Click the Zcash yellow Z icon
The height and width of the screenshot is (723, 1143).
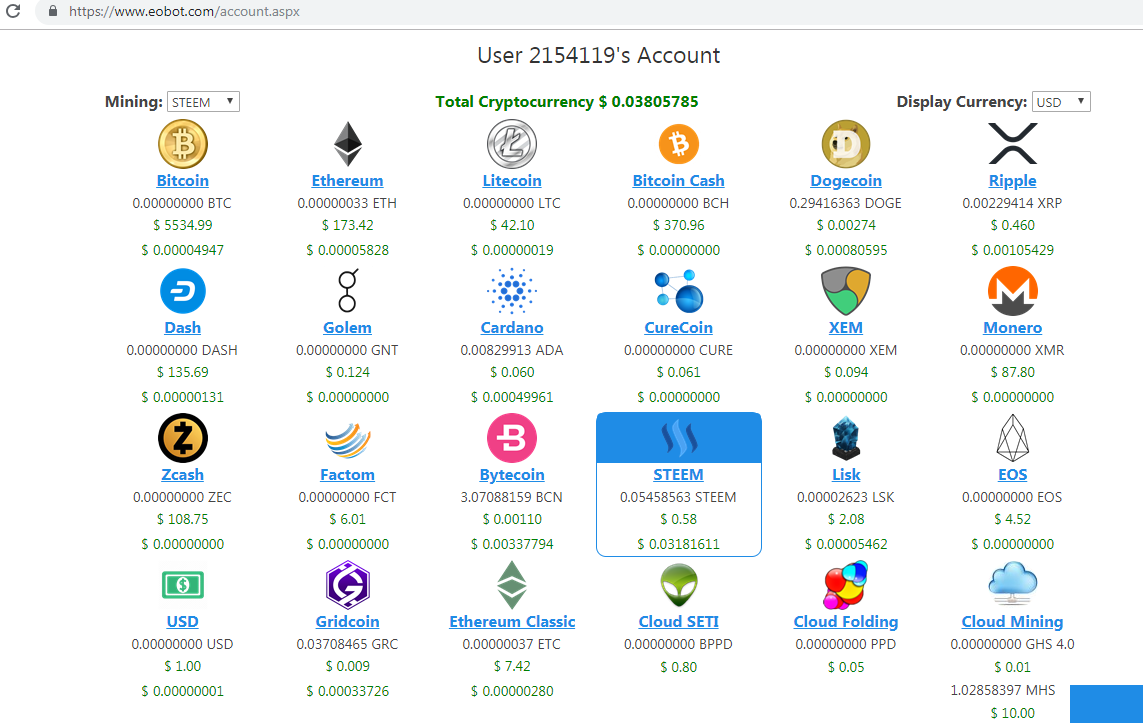(183, 438)
